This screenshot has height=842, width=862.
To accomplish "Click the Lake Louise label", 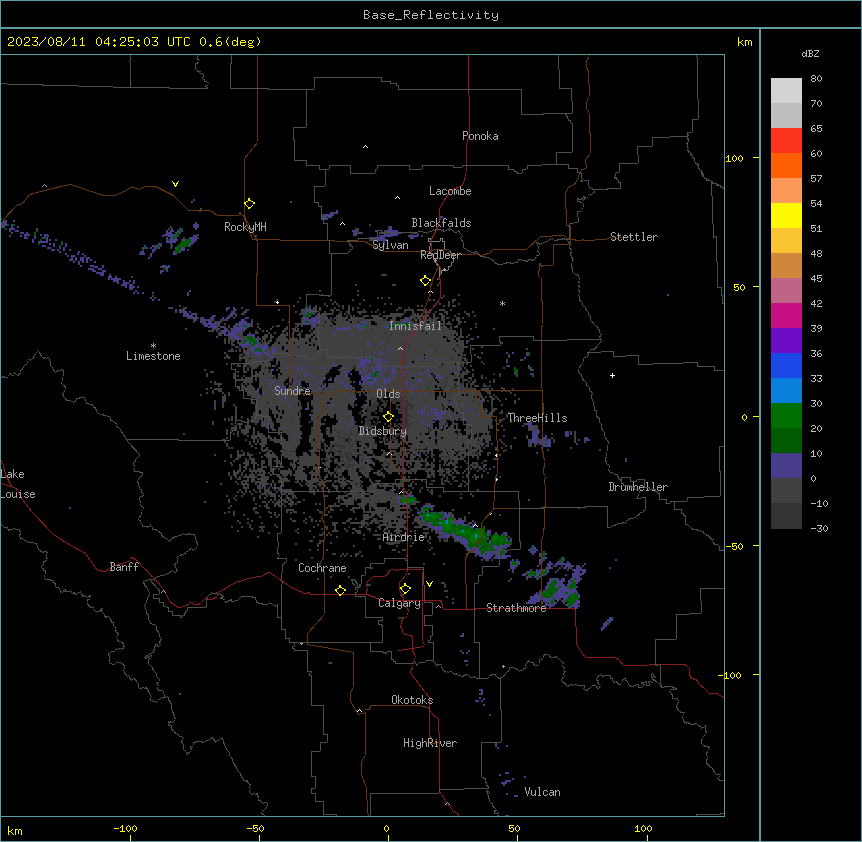I will tap(18, 484).
